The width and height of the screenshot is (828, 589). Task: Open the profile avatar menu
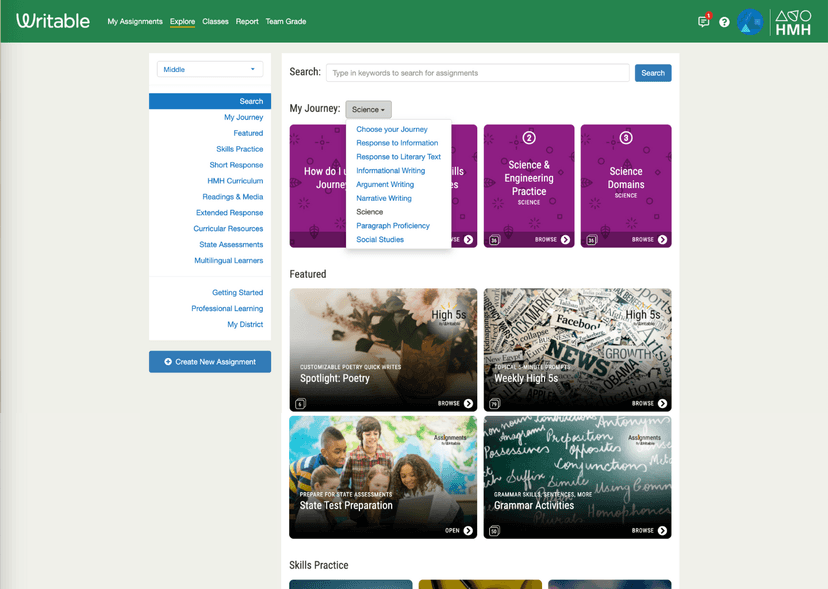[748, 21]
